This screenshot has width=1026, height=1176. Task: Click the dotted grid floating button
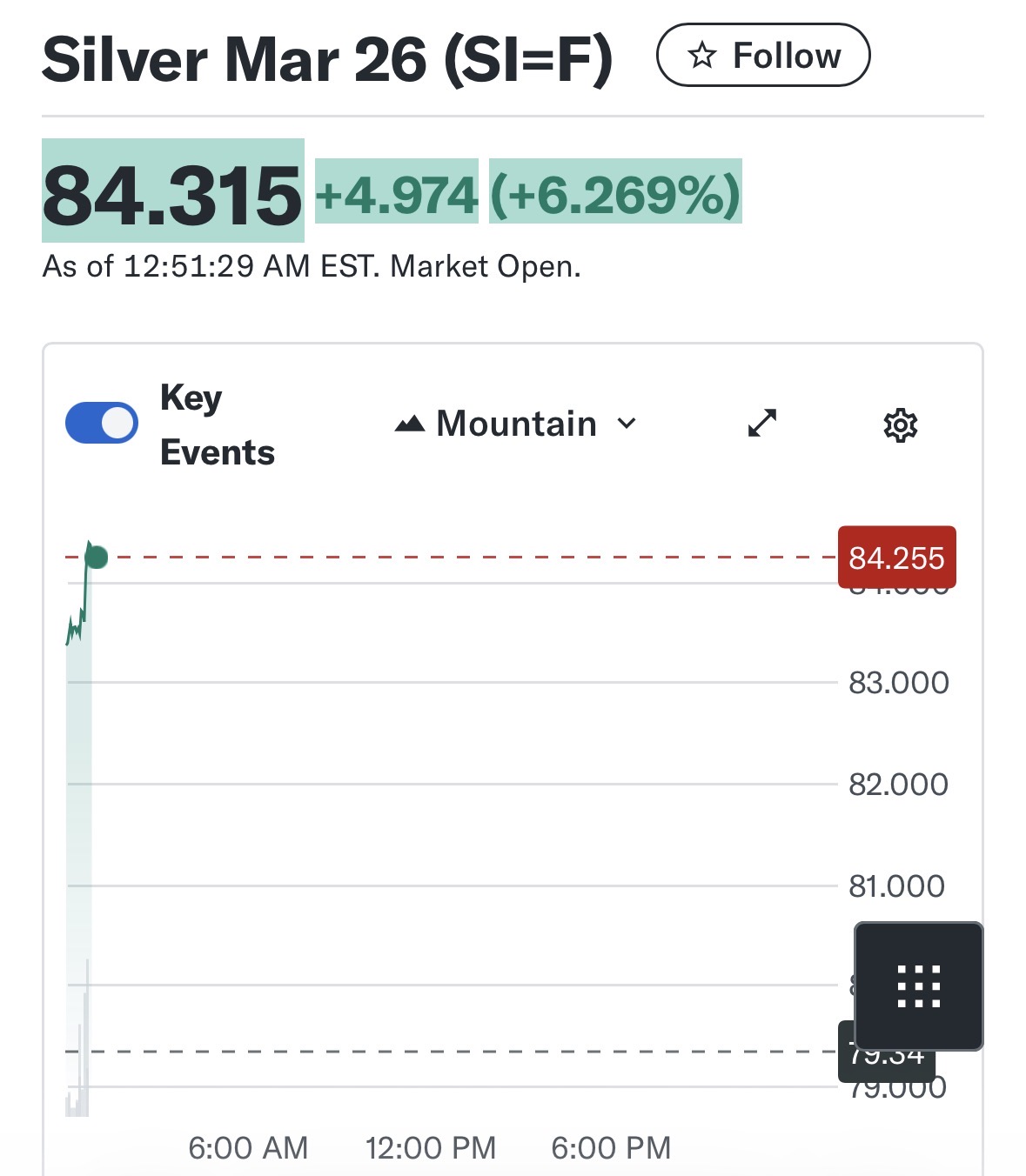[919, 986]
